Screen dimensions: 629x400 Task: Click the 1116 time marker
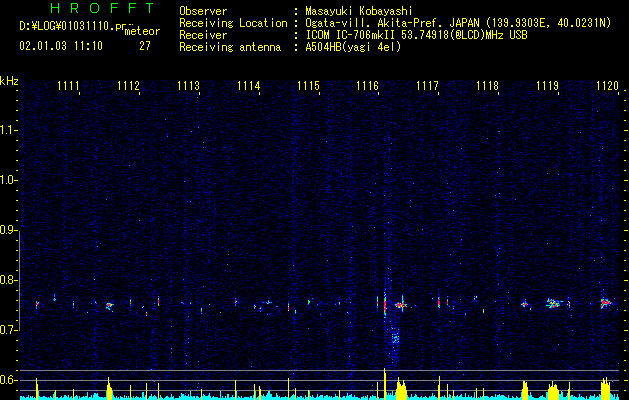pos(367,85)
